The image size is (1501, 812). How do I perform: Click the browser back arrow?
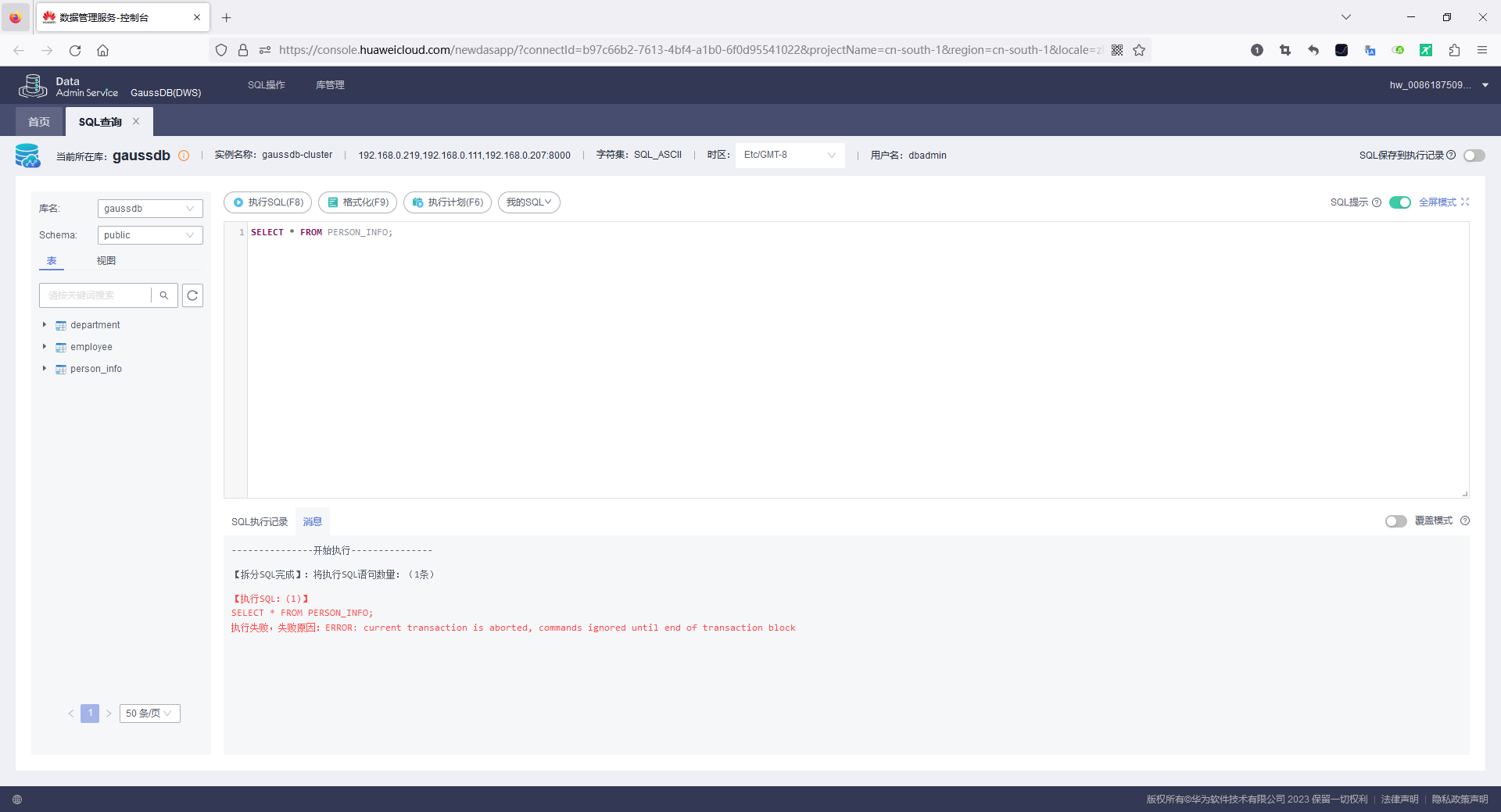pyautogui.click(x=19, y=50)
